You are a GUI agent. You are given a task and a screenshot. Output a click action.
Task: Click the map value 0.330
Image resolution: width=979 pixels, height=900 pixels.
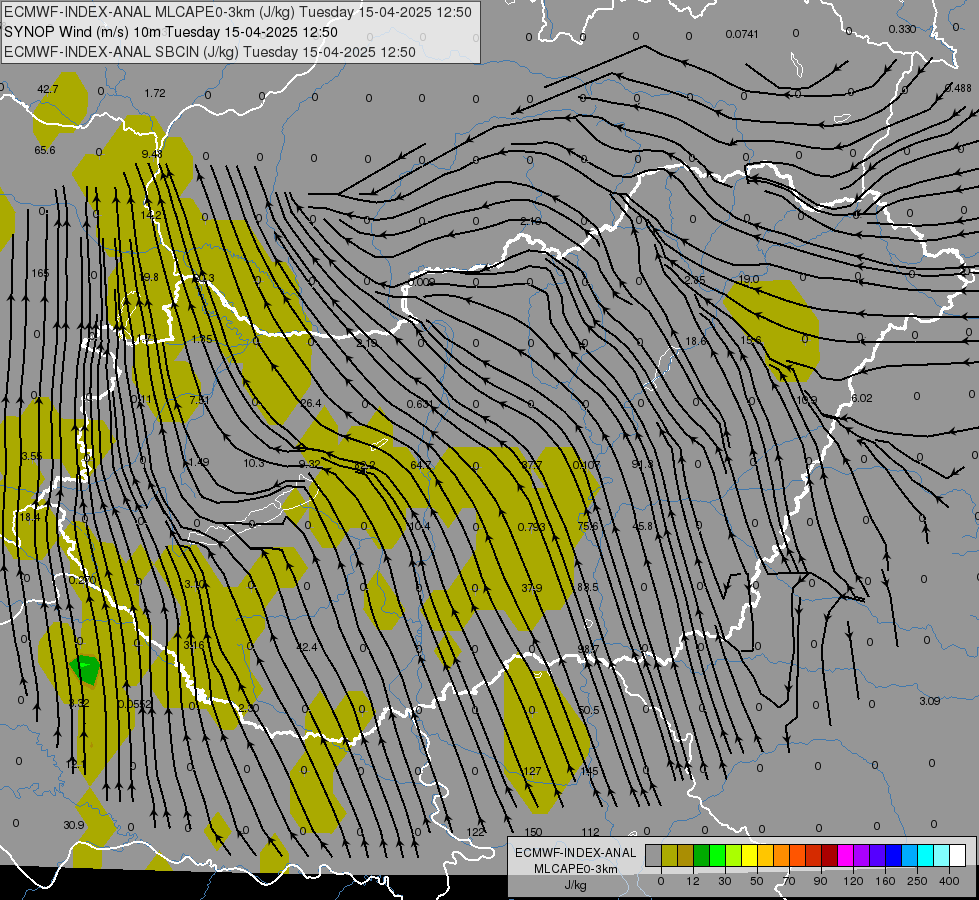902,29
